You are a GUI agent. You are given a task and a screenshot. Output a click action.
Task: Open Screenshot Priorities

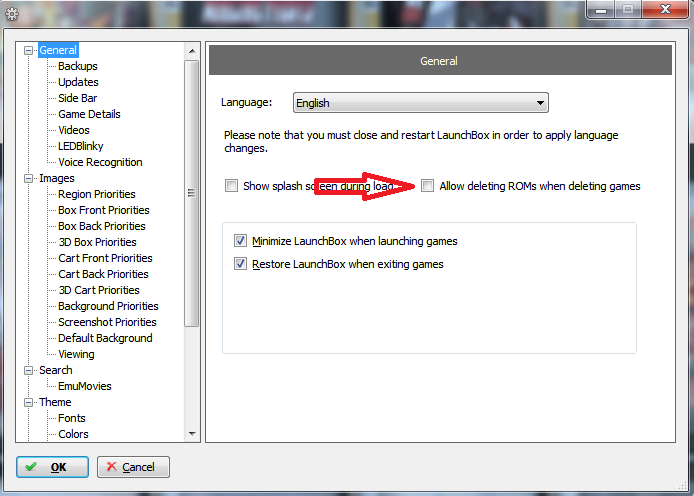click(x=107, y=322)
